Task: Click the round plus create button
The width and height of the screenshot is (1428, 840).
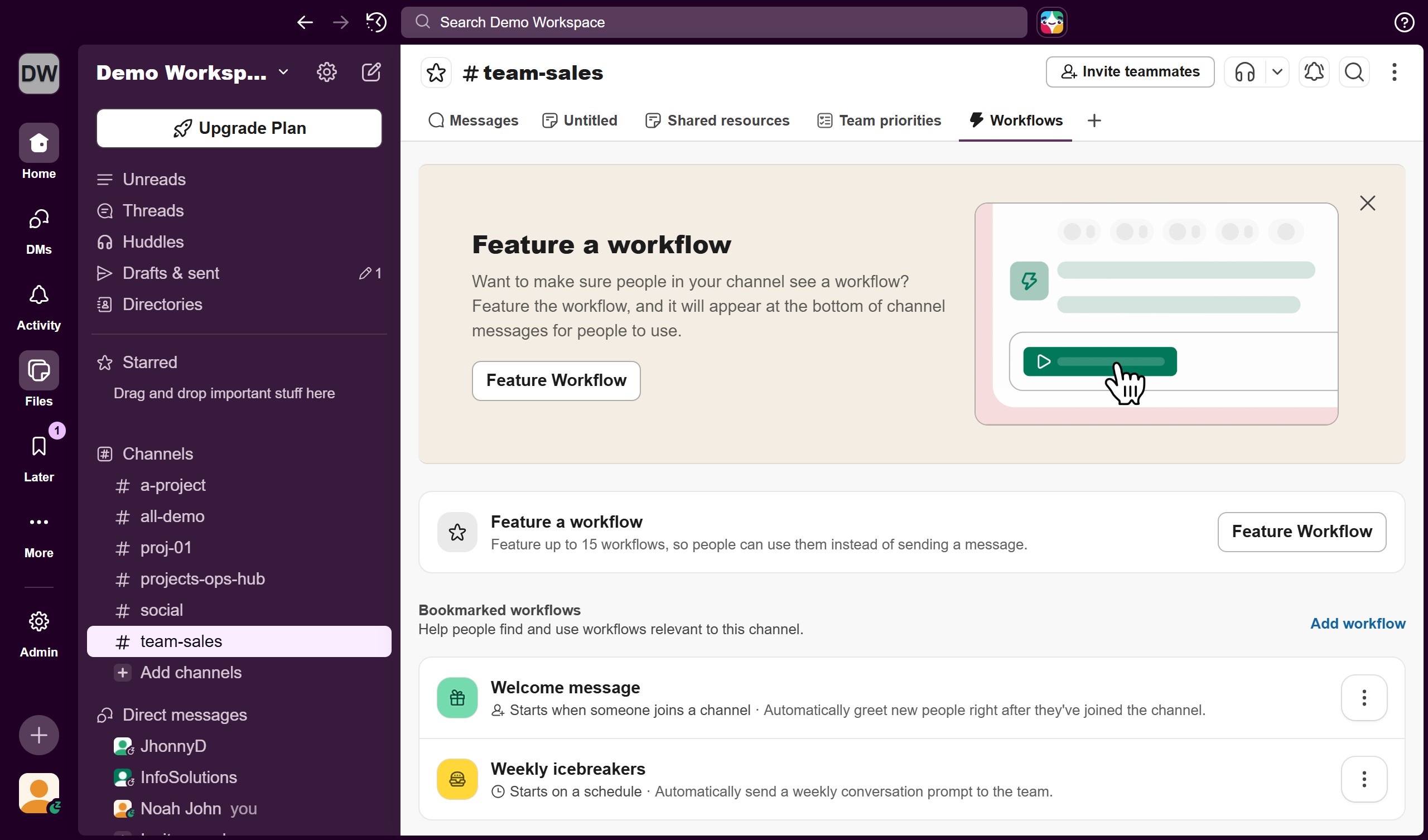Action: point(38,735)
